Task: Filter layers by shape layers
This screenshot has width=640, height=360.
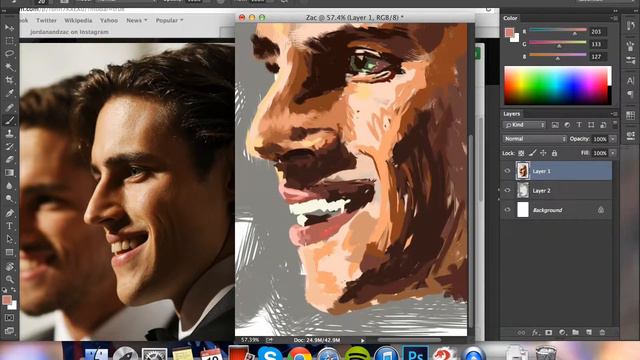Action: click(591, 125)
